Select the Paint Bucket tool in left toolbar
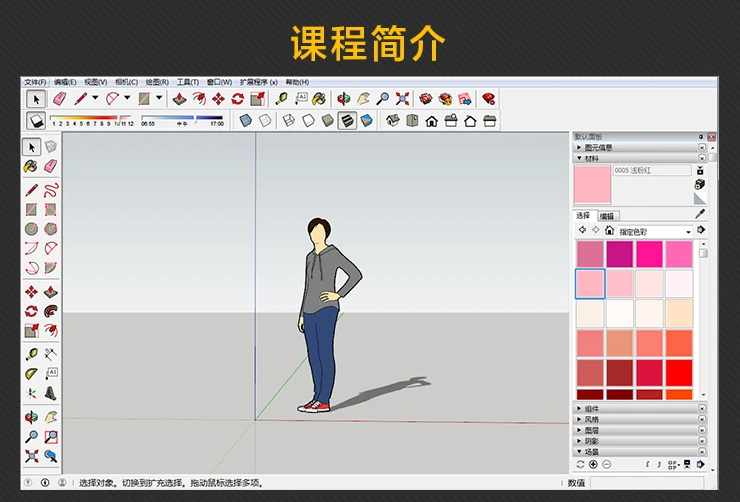This screenshot has height=502, width=740. click(31, 166)
